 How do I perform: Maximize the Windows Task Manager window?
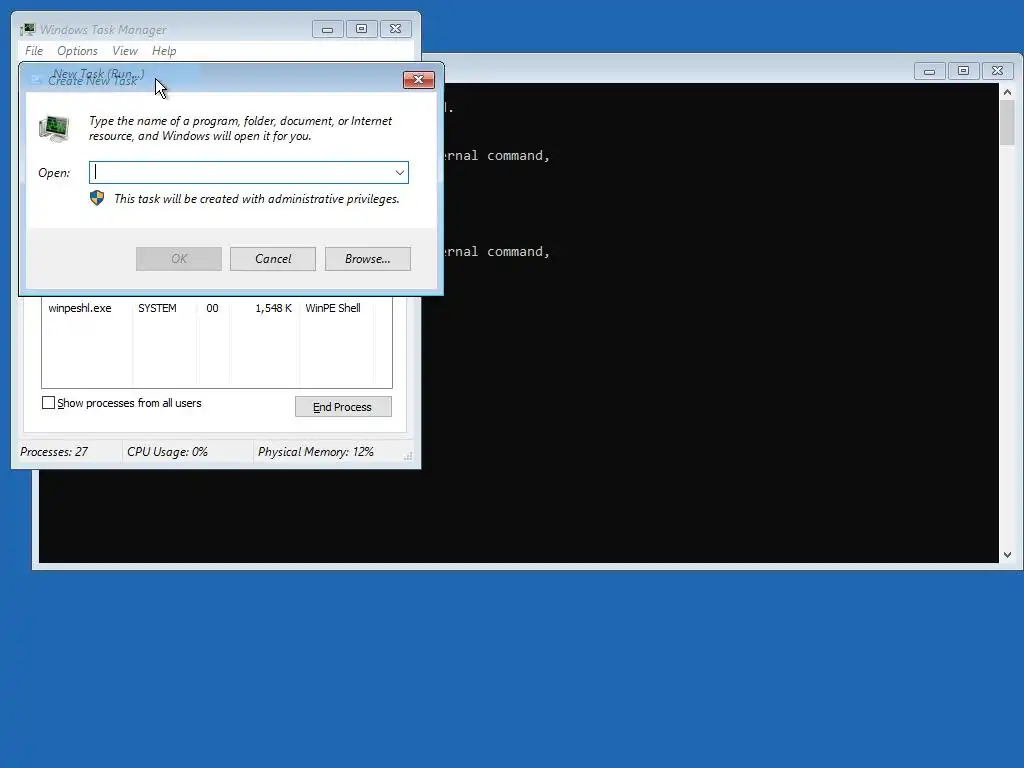[x=361, y=29]
